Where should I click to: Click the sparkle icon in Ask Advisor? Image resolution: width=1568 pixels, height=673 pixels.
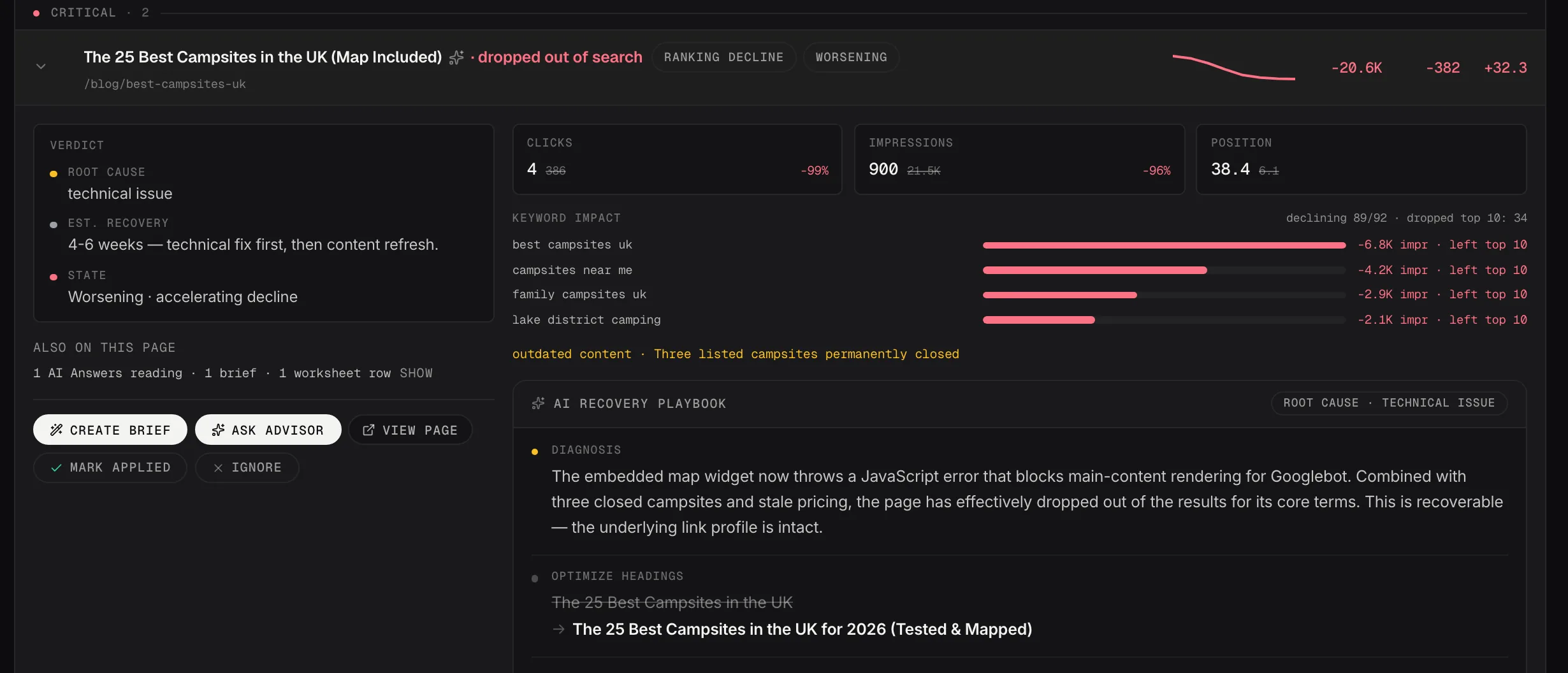pos(218,430)
